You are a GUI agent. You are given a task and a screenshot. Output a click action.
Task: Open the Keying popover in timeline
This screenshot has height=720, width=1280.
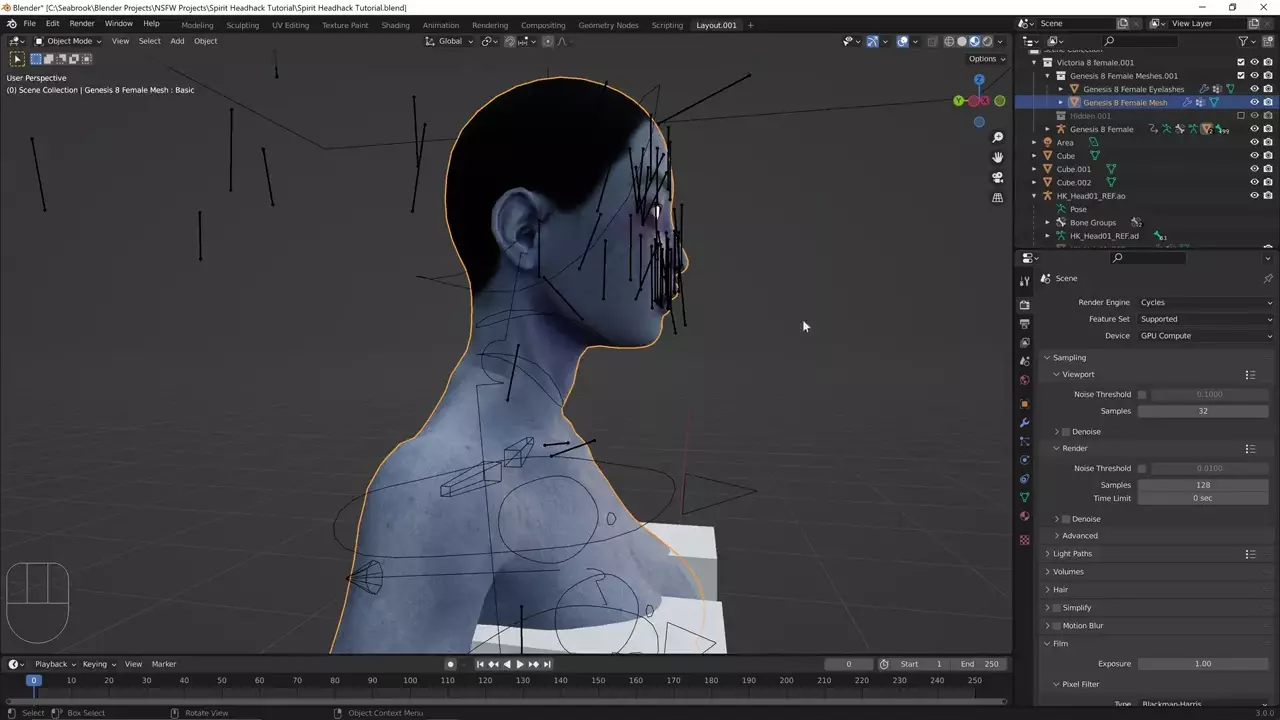click(x=98, y=664)
